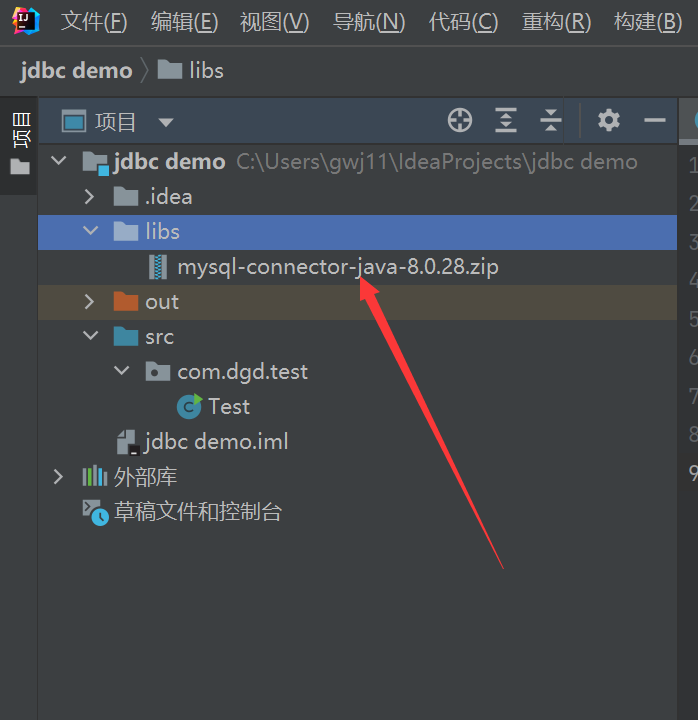Screen dimensions: 698x720
Task: Collapse the libs folder
Action: pyautogui.click(x=90, y=230)
